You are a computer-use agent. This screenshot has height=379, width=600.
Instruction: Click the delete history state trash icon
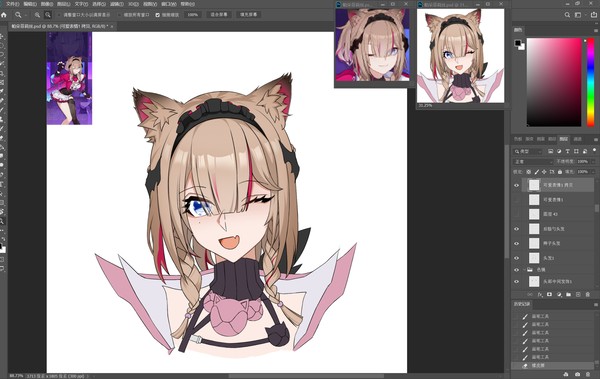588,374
